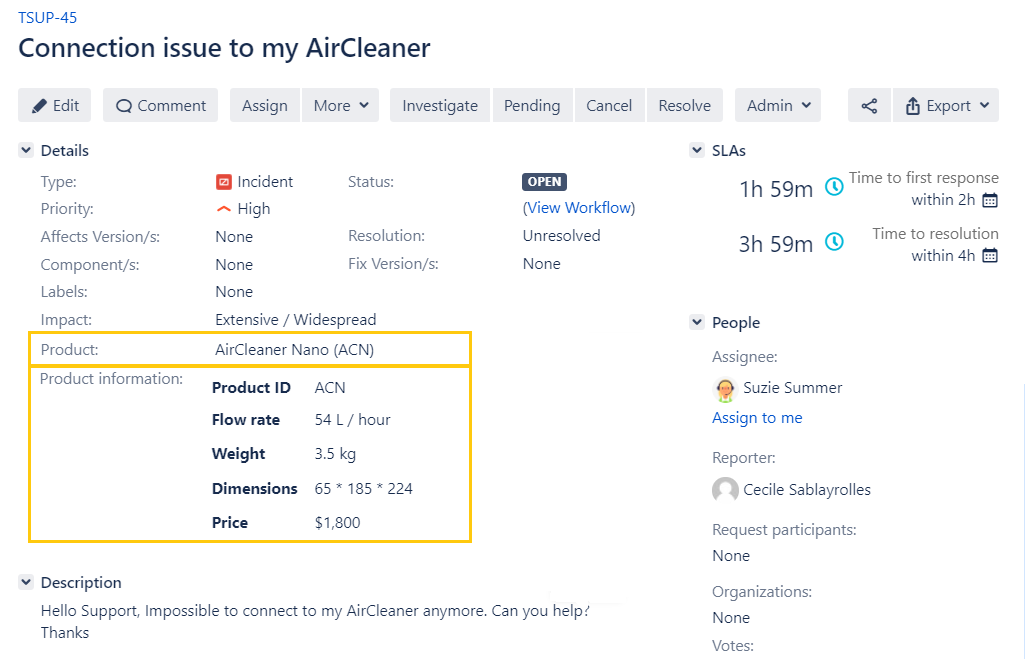
Task: Open the More dropdown menu
Action: point(341,106)
